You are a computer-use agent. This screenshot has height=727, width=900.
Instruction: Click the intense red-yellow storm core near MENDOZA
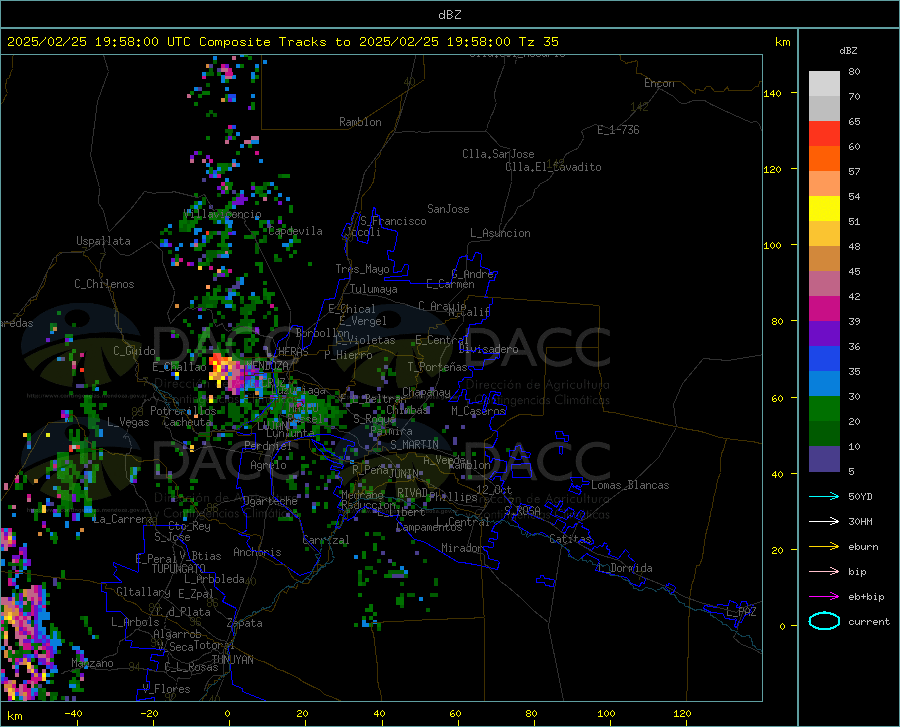tap(220, 366)
